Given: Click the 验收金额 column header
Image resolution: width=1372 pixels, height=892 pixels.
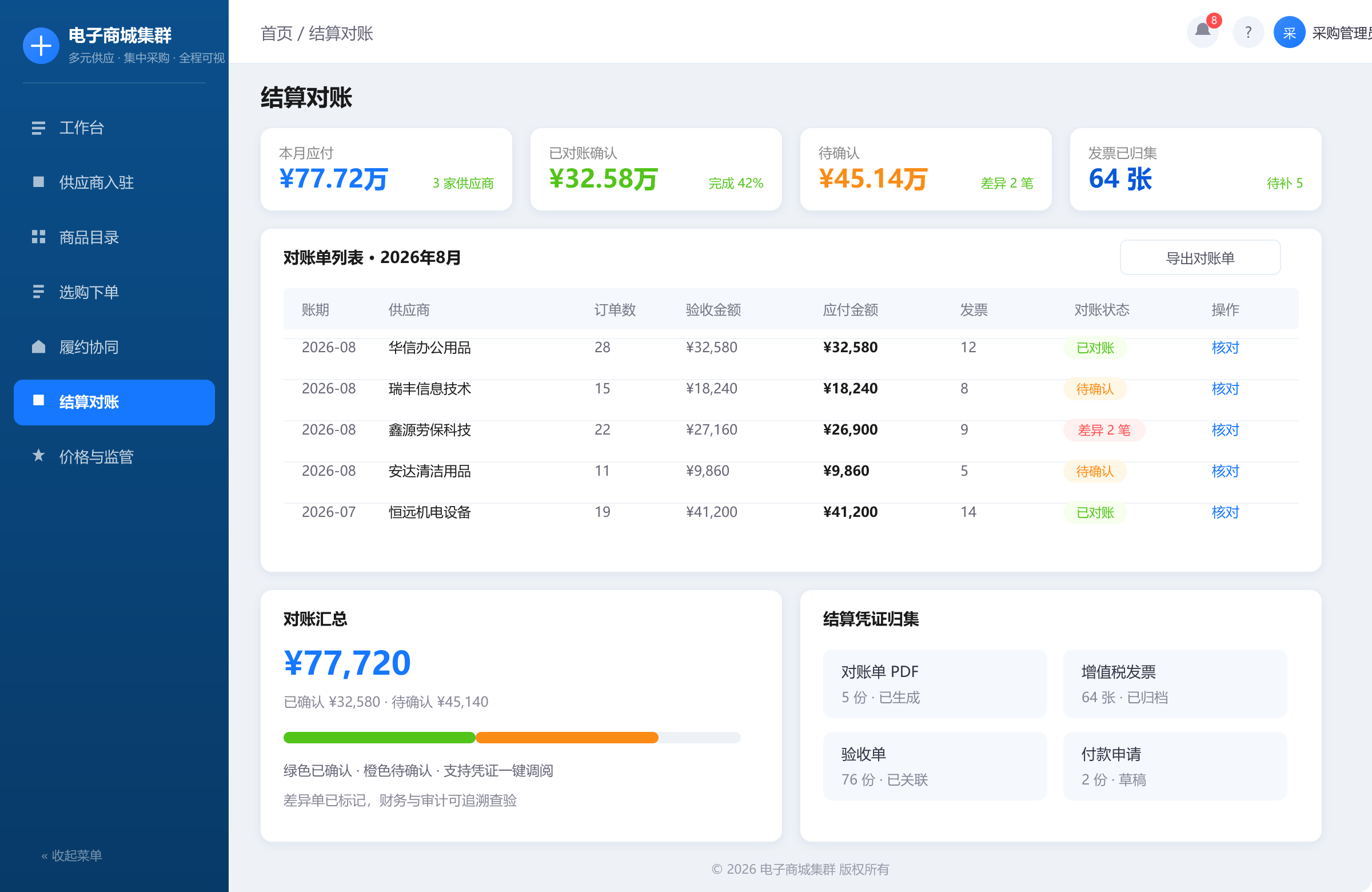Looking at the screenshot, I should 713,310.
